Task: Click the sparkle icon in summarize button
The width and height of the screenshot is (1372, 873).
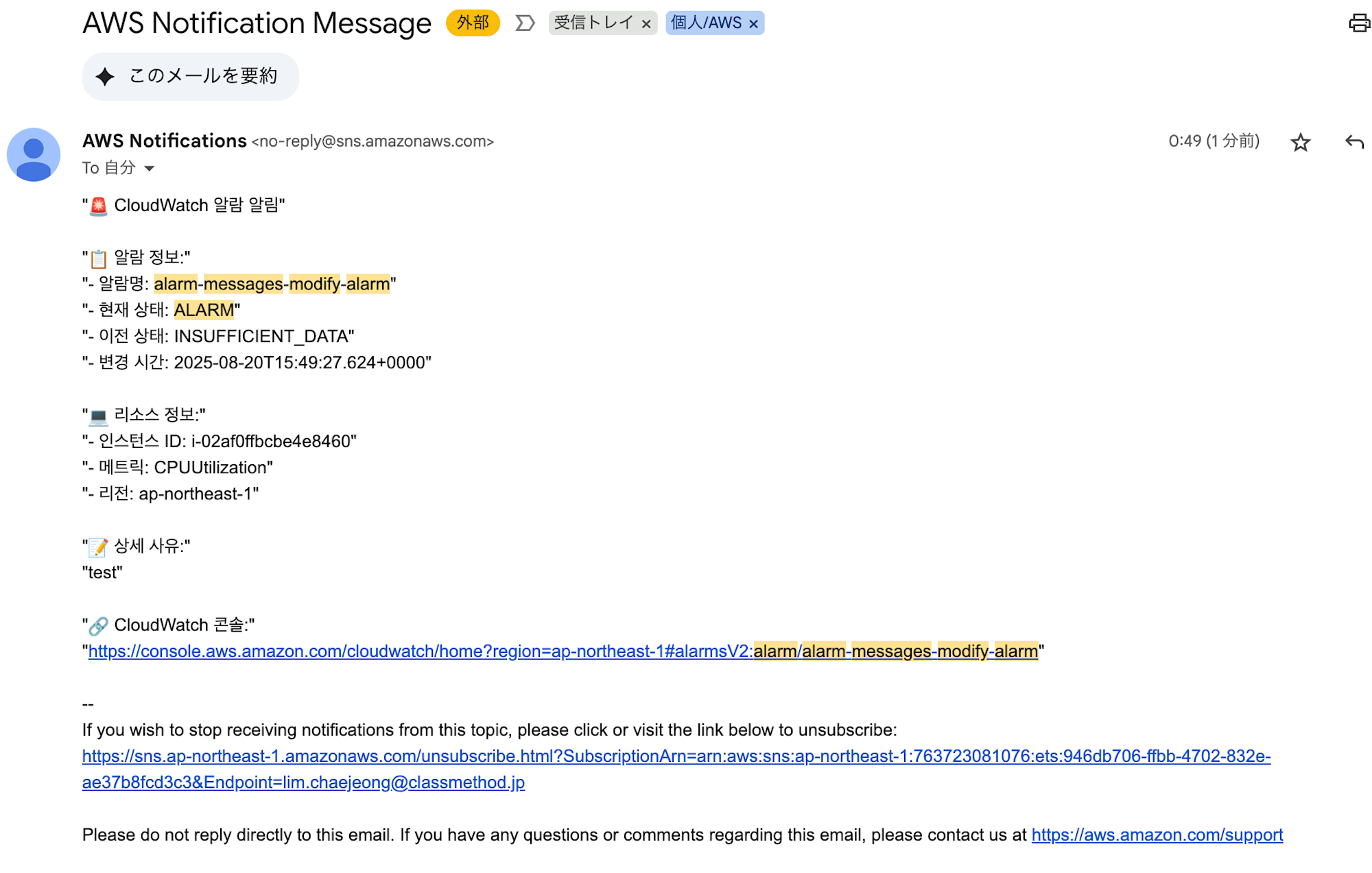Action: coord(105,76)
